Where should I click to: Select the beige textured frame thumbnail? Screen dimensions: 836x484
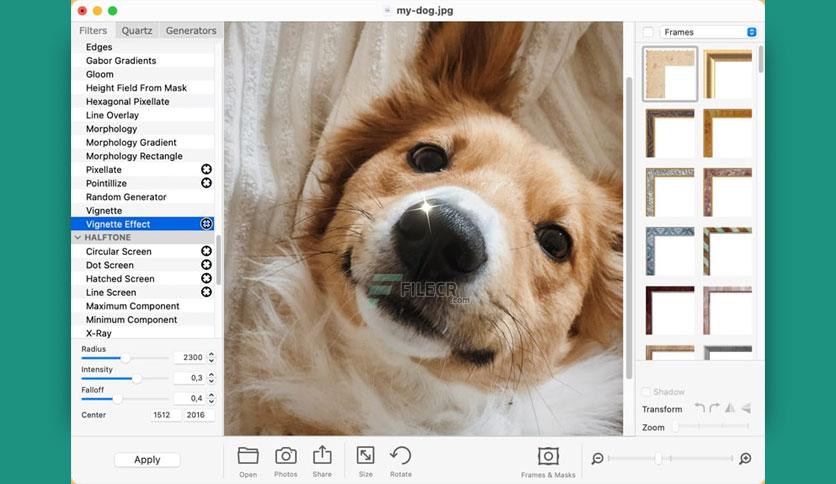(x=670, y=74)
